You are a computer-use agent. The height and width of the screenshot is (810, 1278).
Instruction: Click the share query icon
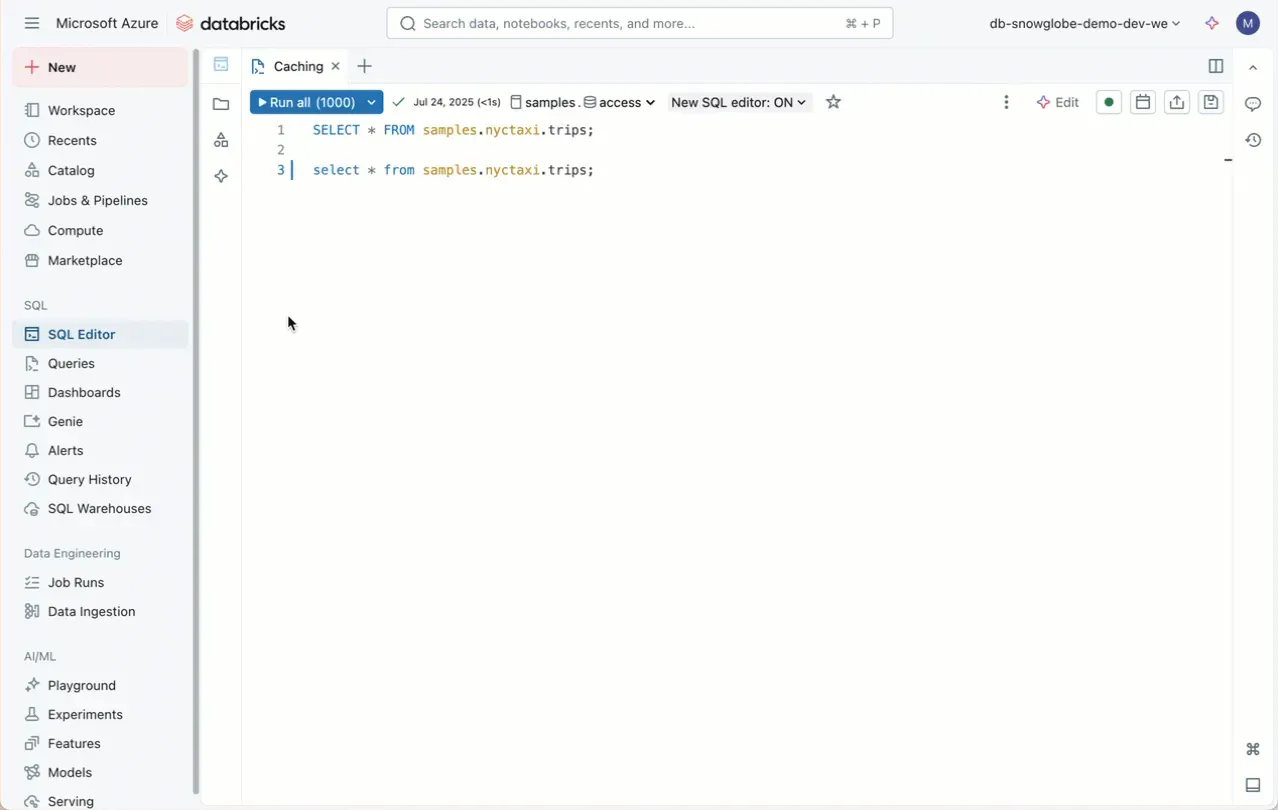pos(1177,102)
